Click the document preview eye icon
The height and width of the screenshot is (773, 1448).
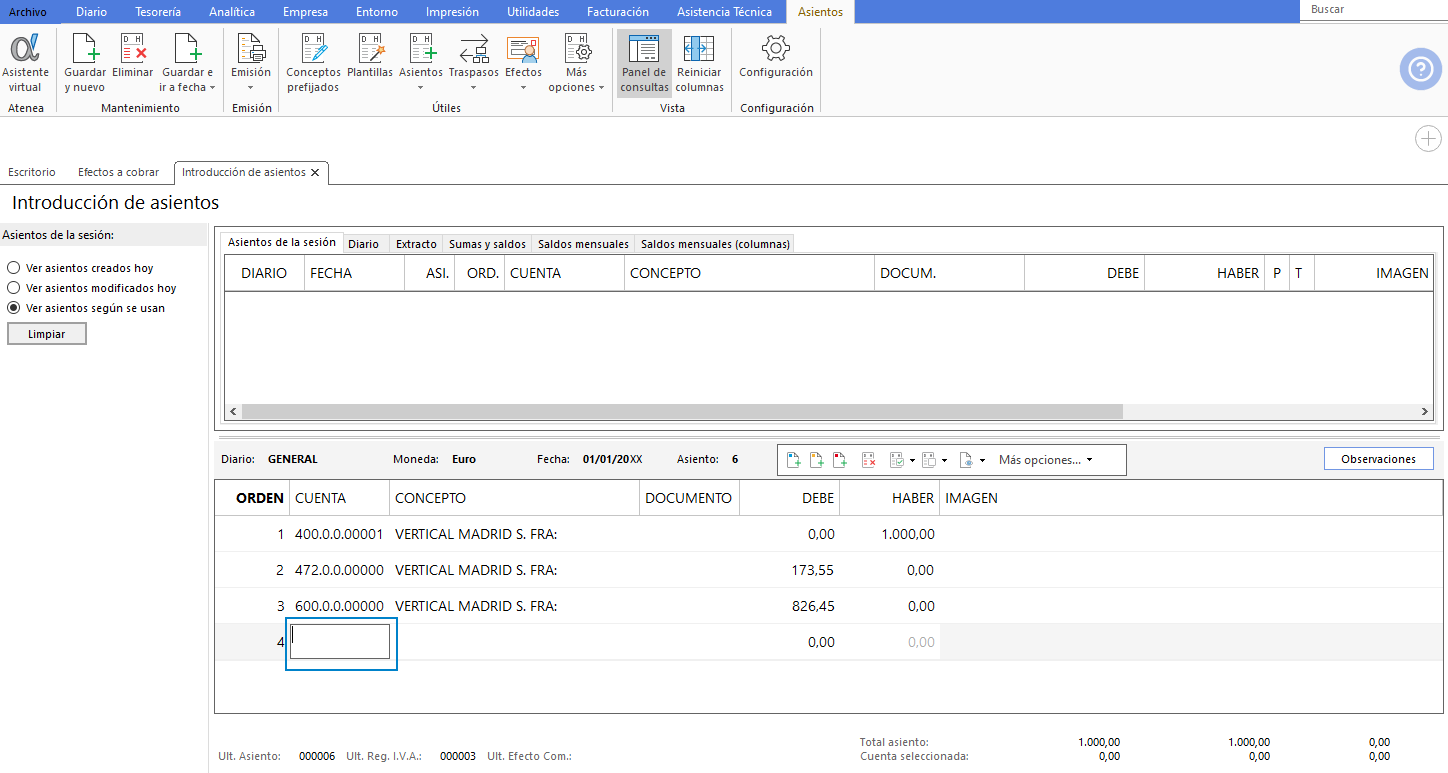[966, 460]
